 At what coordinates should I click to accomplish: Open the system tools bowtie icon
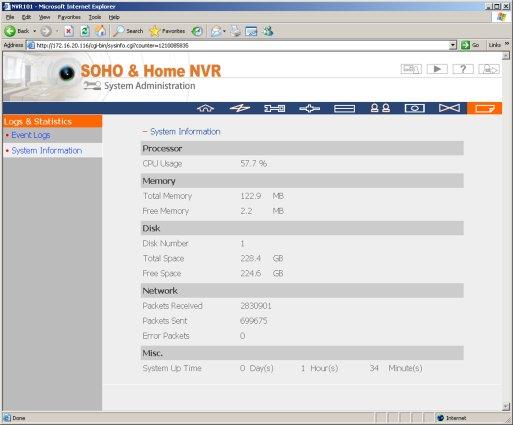(x=449, y=108)
